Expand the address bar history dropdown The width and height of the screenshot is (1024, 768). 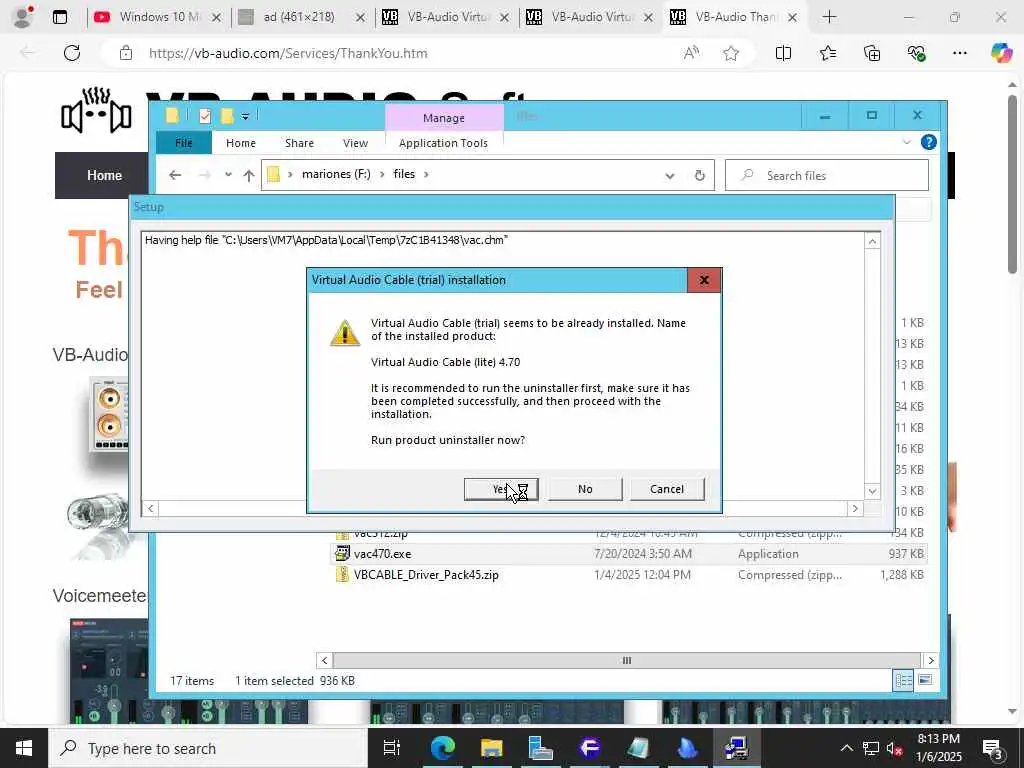[669, 176]
